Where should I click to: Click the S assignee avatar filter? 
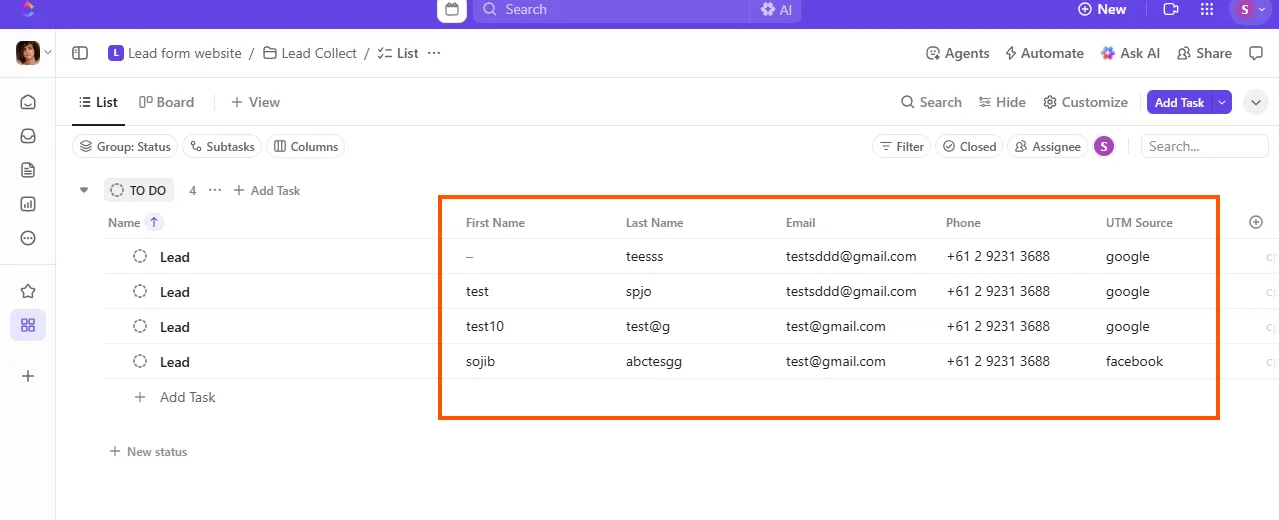[1104, 146]
